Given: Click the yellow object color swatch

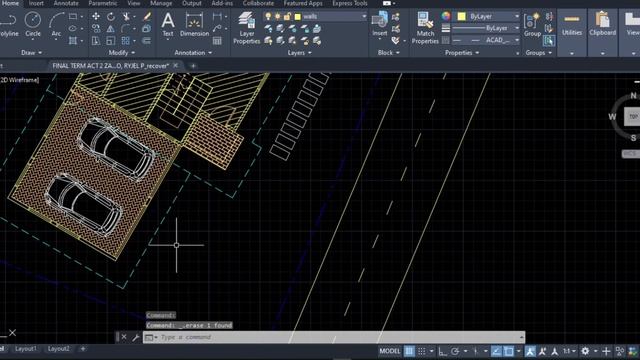Looking at the screenshot, I should point(461,16).
